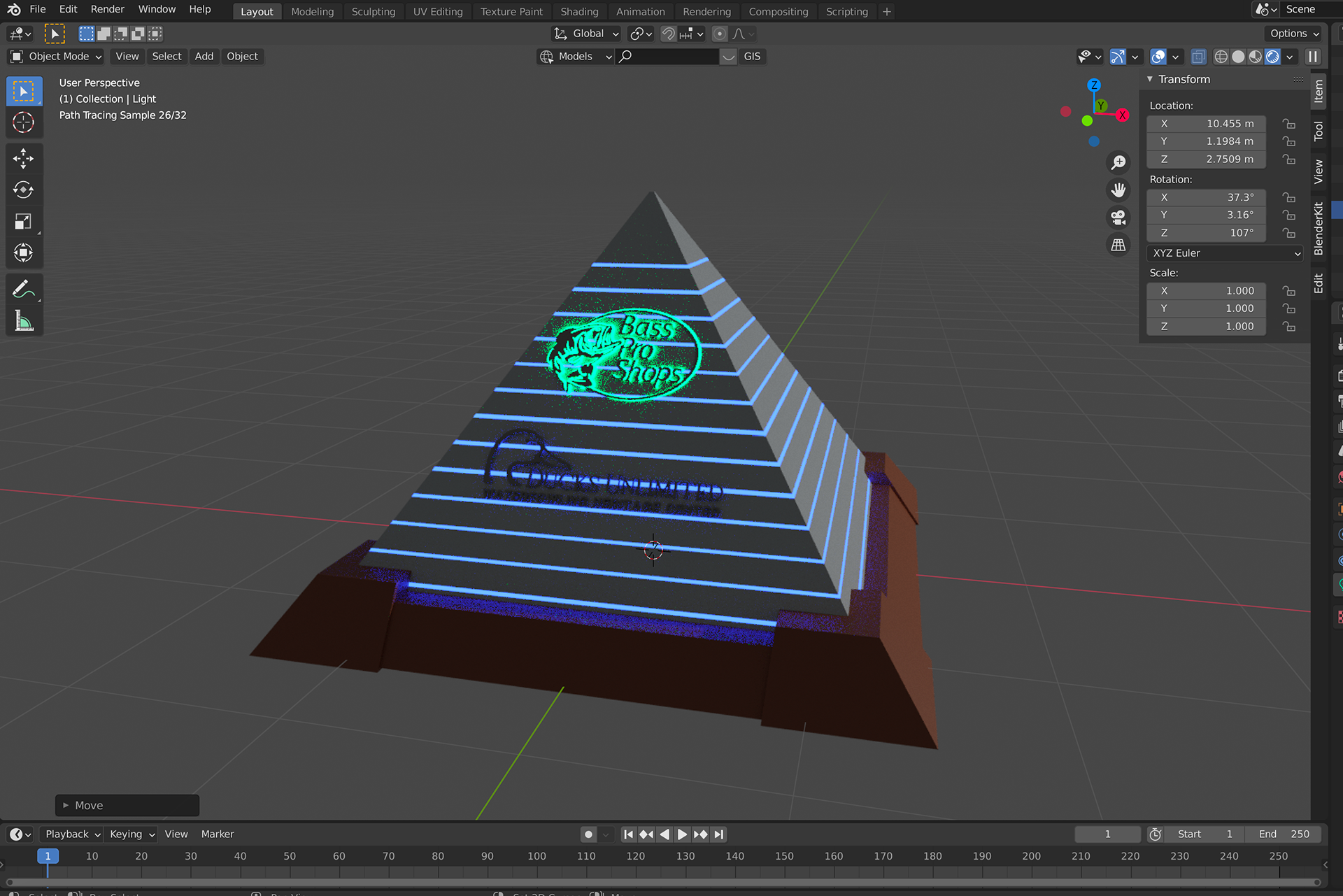Click the Pan view hand icon
This screenshot has height=896, width=1343.
pos(1118,190)
